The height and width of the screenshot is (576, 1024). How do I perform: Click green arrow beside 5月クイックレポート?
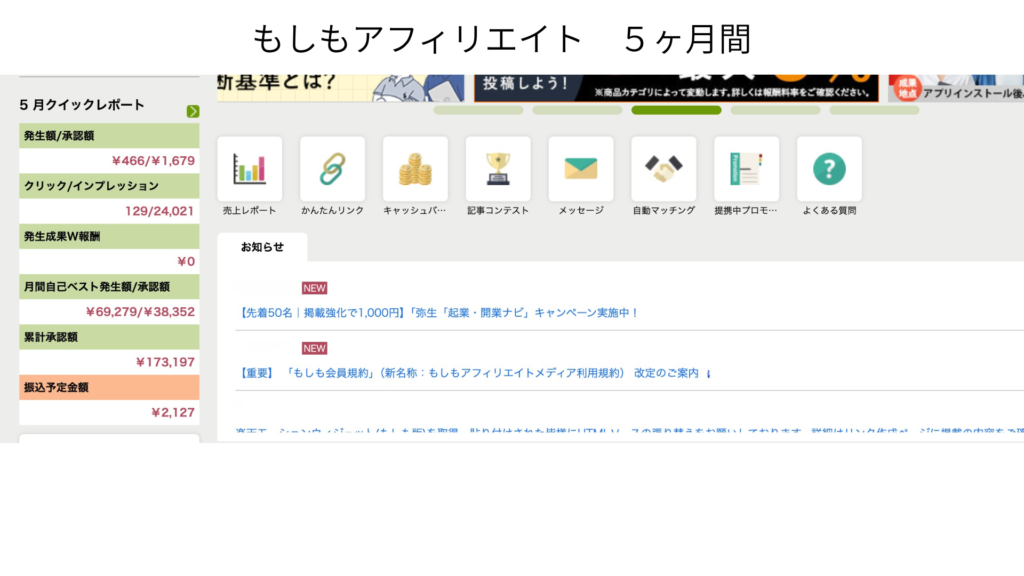coord(193,111)
